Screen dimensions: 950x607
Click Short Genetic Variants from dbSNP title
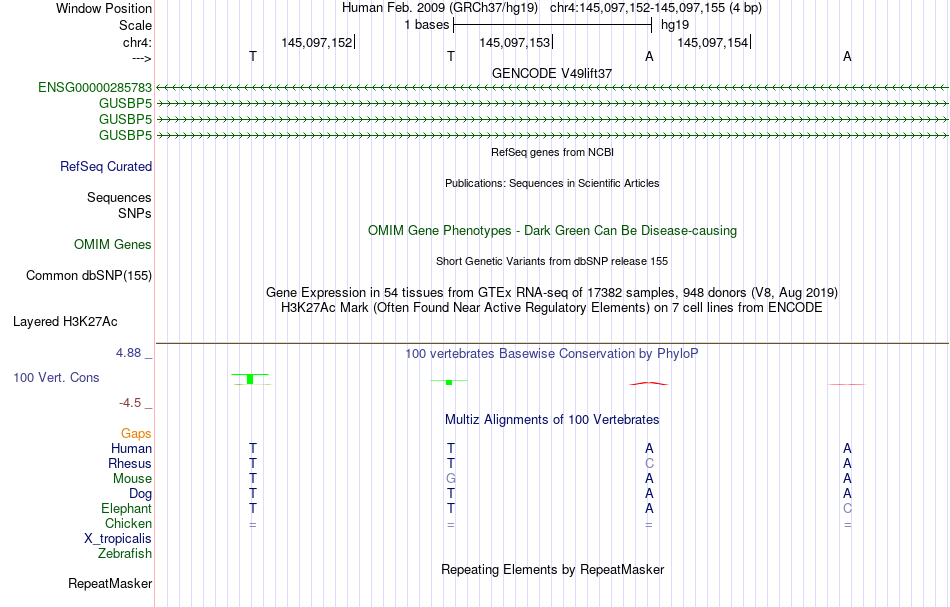pyautogui.click(x=552, y=261)
